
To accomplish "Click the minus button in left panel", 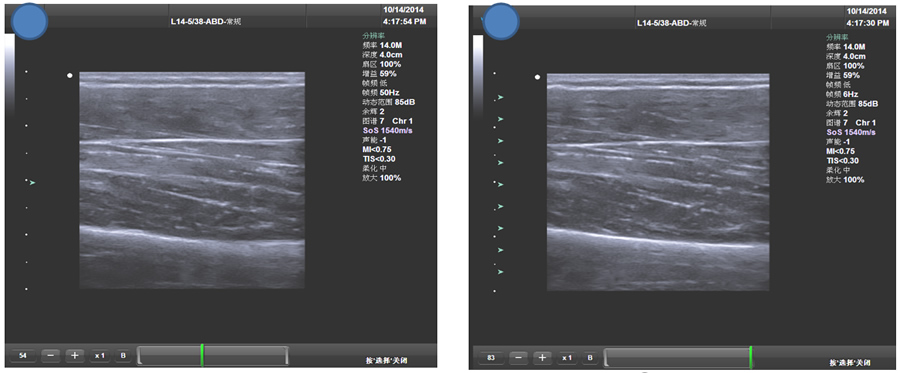I will tap(51, 356).
